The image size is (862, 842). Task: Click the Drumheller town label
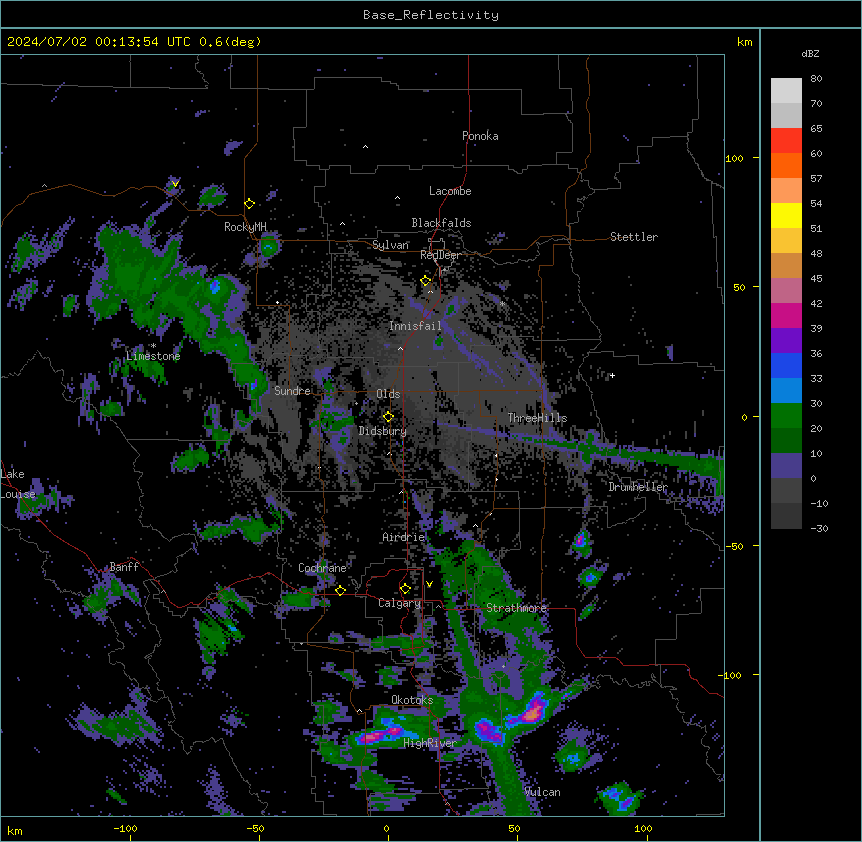tap(638, 487)
